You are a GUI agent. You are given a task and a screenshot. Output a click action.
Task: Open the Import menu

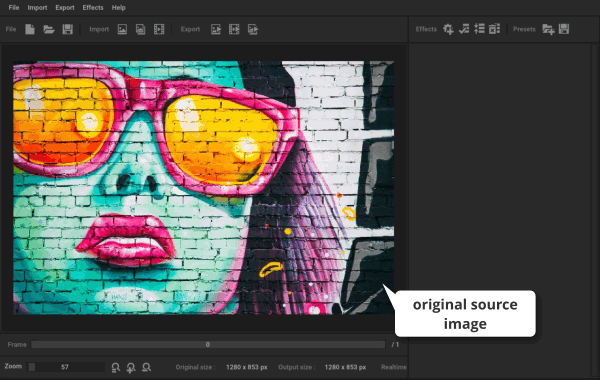coord(37,8)
